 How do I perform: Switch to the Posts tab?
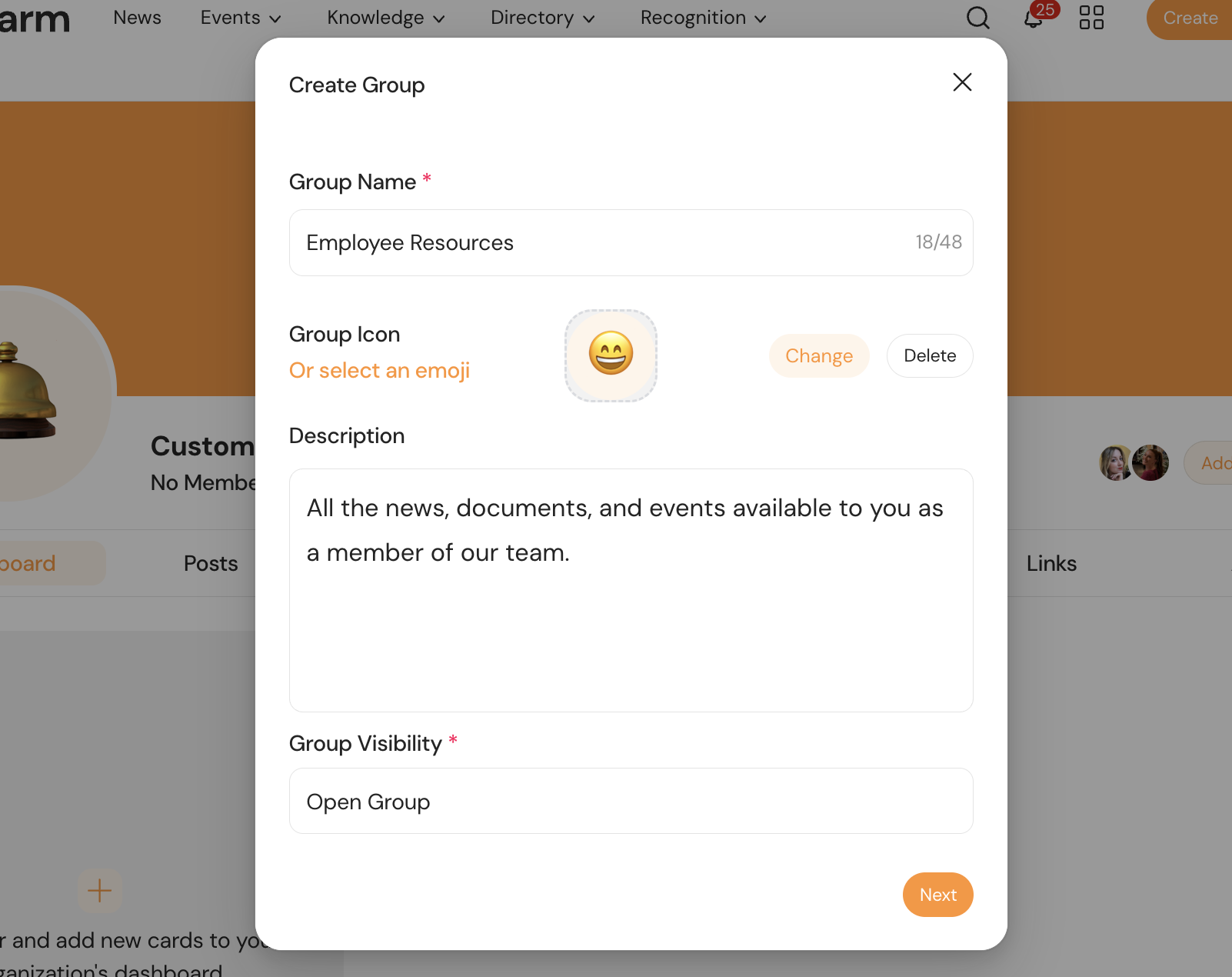(211, 563)
